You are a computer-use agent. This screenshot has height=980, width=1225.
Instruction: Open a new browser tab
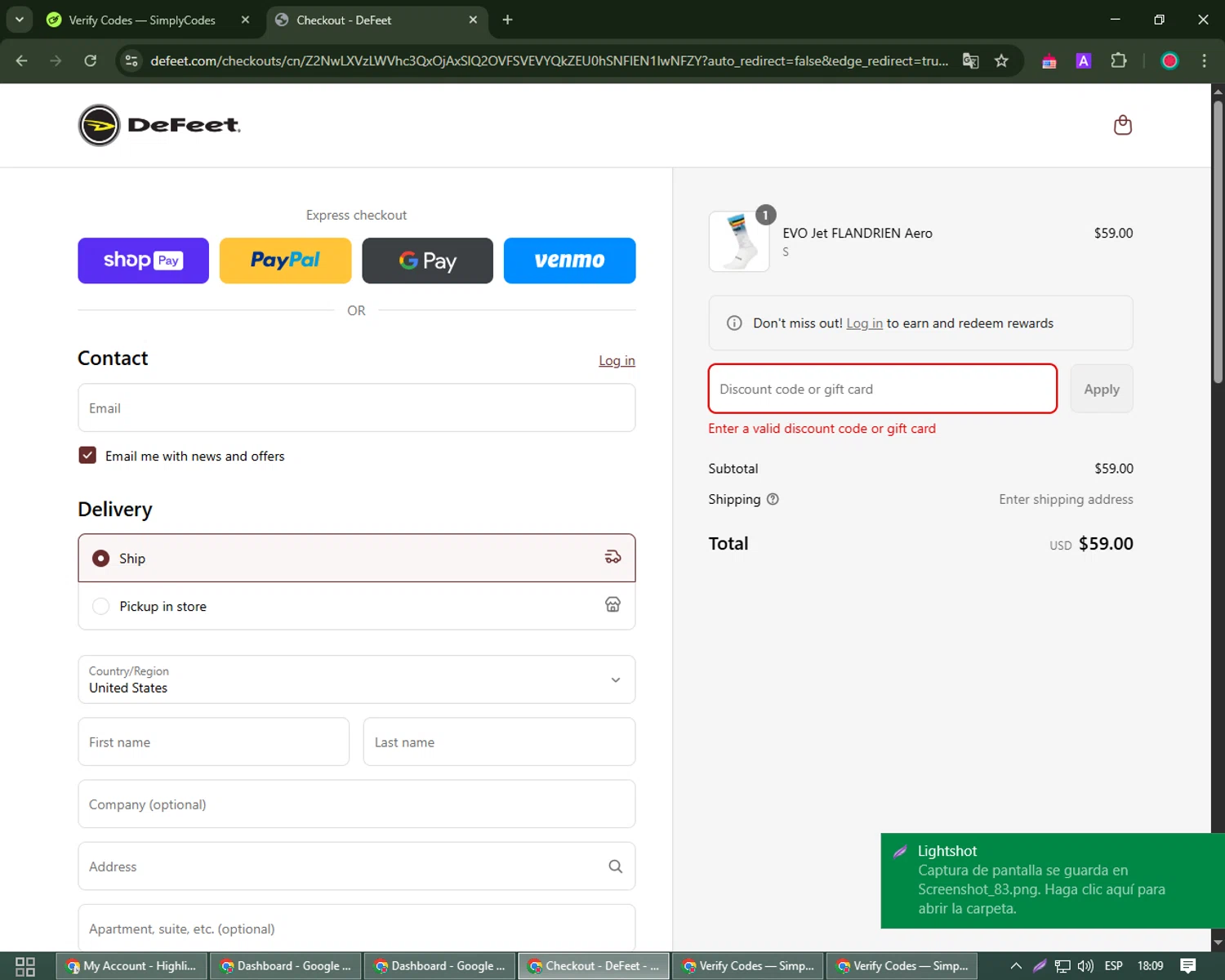click(507, 20)
